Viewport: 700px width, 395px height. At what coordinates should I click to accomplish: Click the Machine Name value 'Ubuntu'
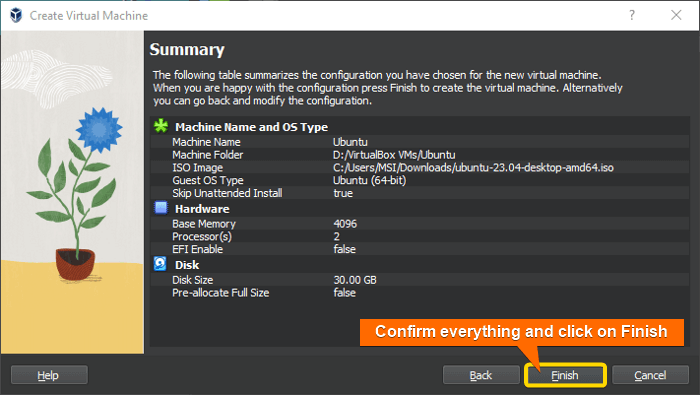pyautogui.click(x=350, y=142)
